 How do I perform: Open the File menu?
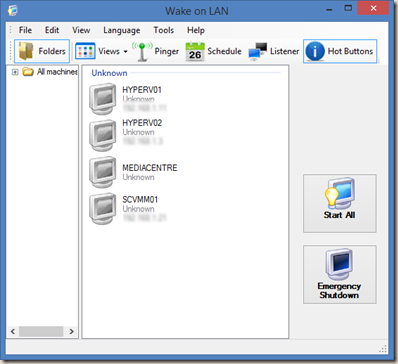[x=25, y=30]
